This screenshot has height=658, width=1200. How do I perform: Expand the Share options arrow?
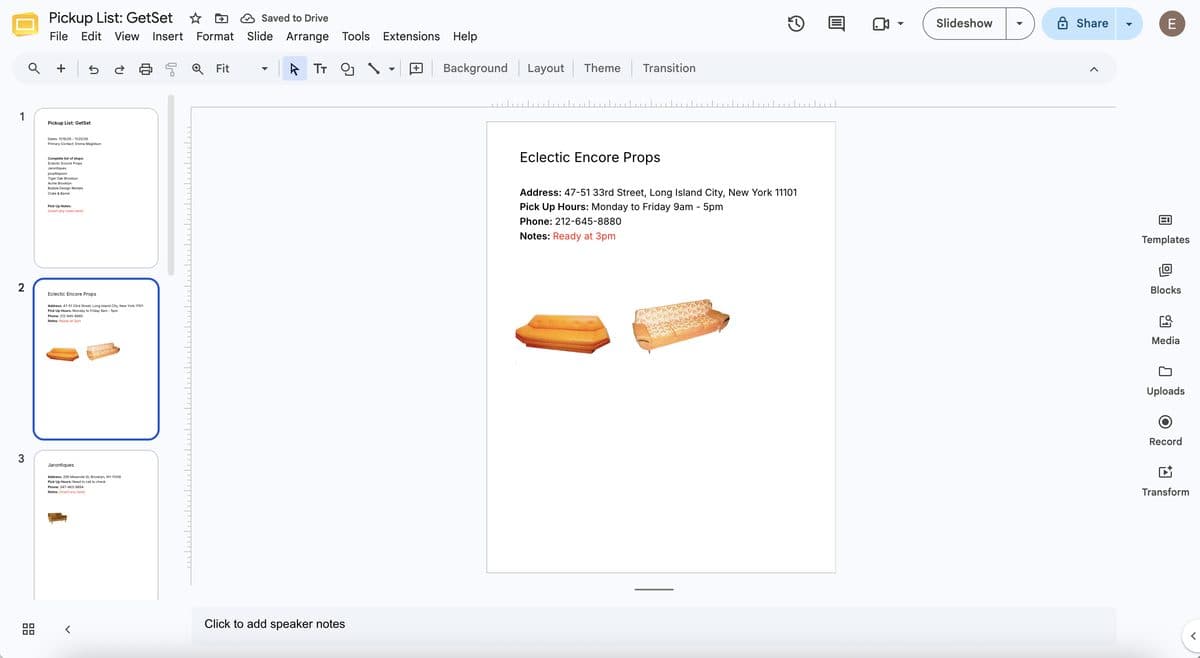1130,24
